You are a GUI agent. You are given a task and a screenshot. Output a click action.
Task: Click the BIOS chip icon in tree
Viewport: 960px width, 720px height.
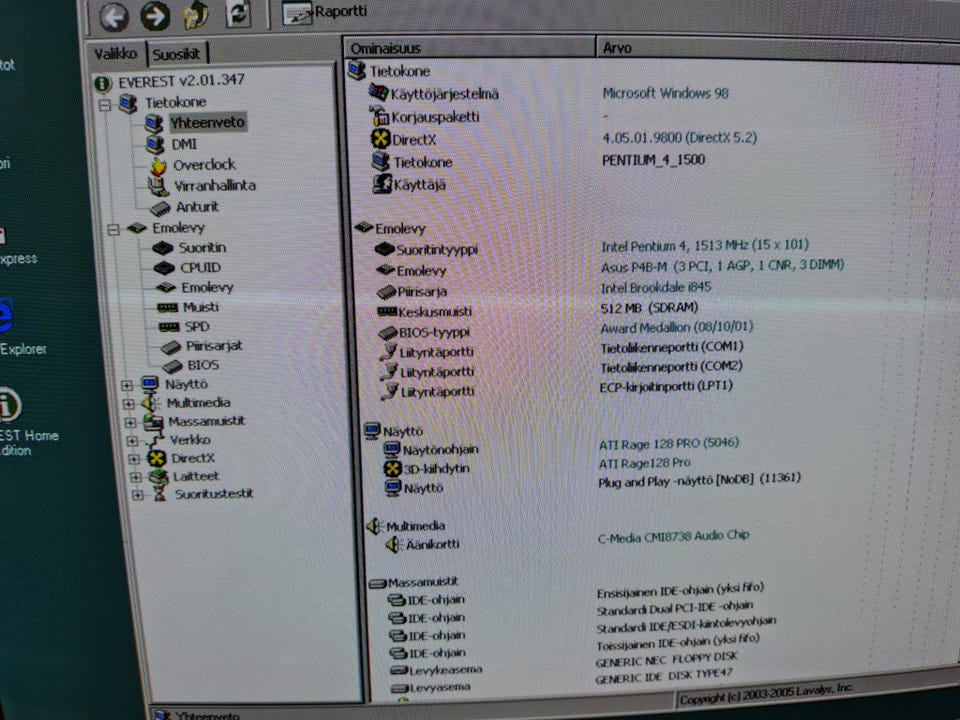[x=173, y=366]
